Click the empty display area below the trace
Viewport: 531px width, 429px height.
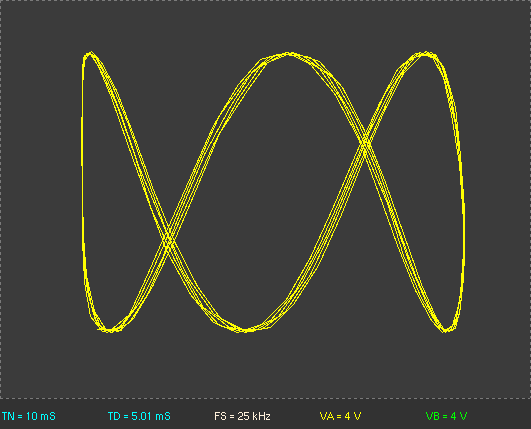(x=266, y=366)
